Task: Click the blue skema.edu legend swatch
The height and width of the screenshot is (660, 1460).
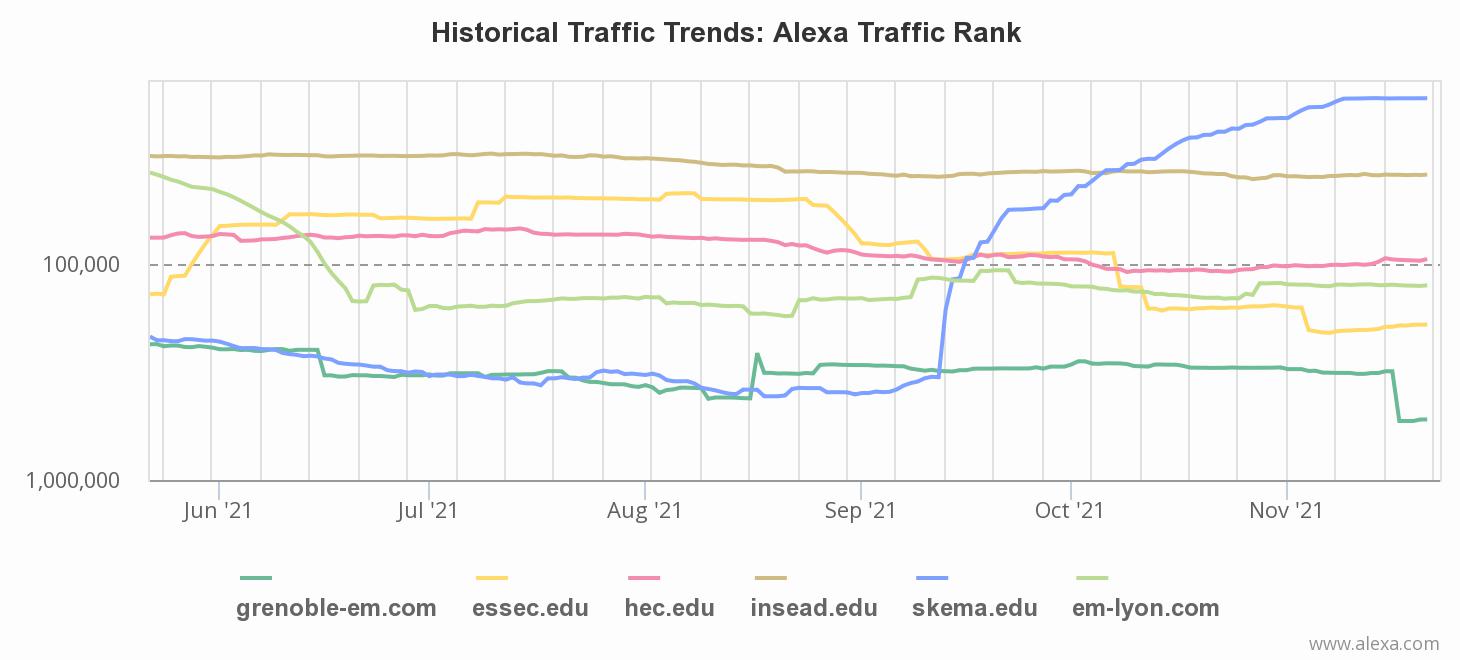Action: (x=931, y=578)
